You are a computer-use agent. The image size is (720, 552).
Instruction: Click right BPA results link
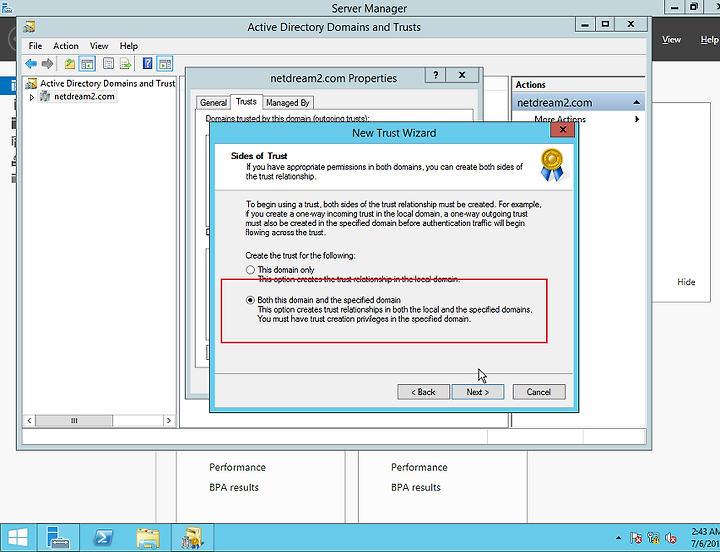(416, 487)
